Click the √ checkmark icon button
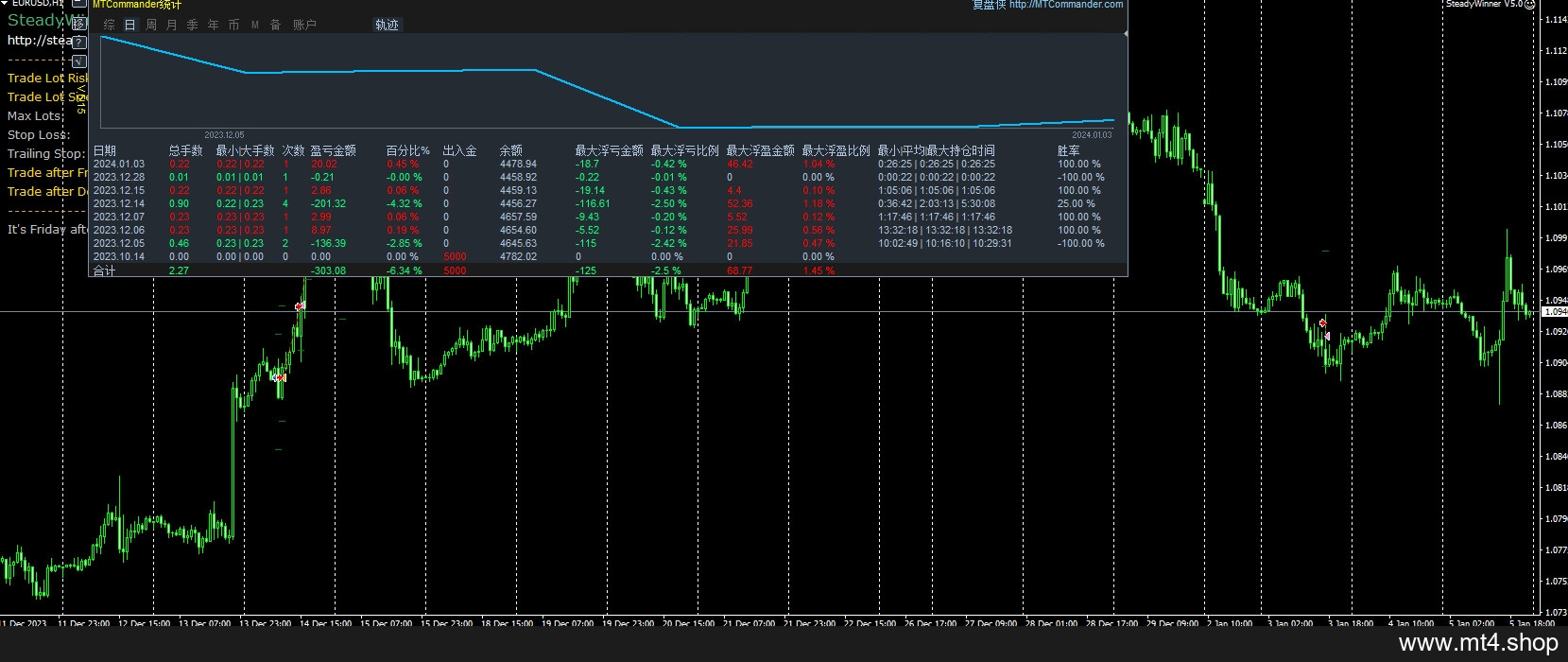 tap(79, 61)
